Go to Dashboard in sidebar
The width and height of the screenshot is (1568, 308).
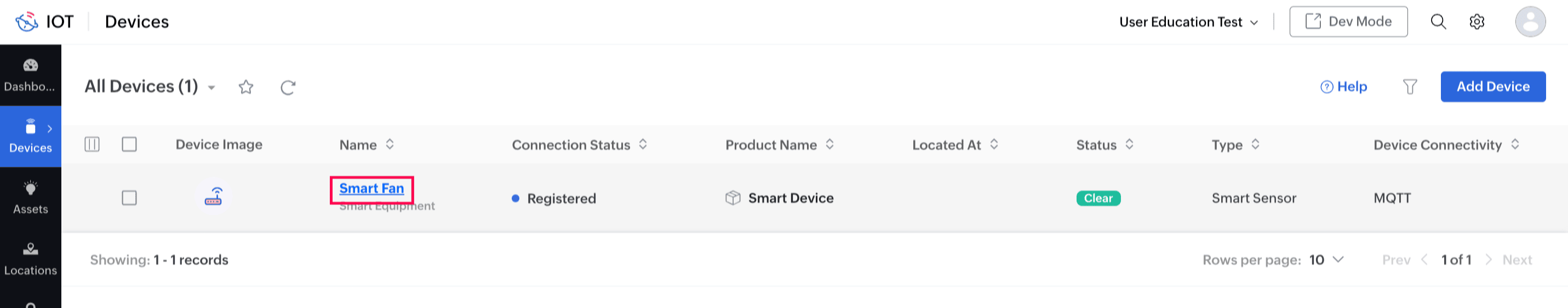tap(31, 75)
